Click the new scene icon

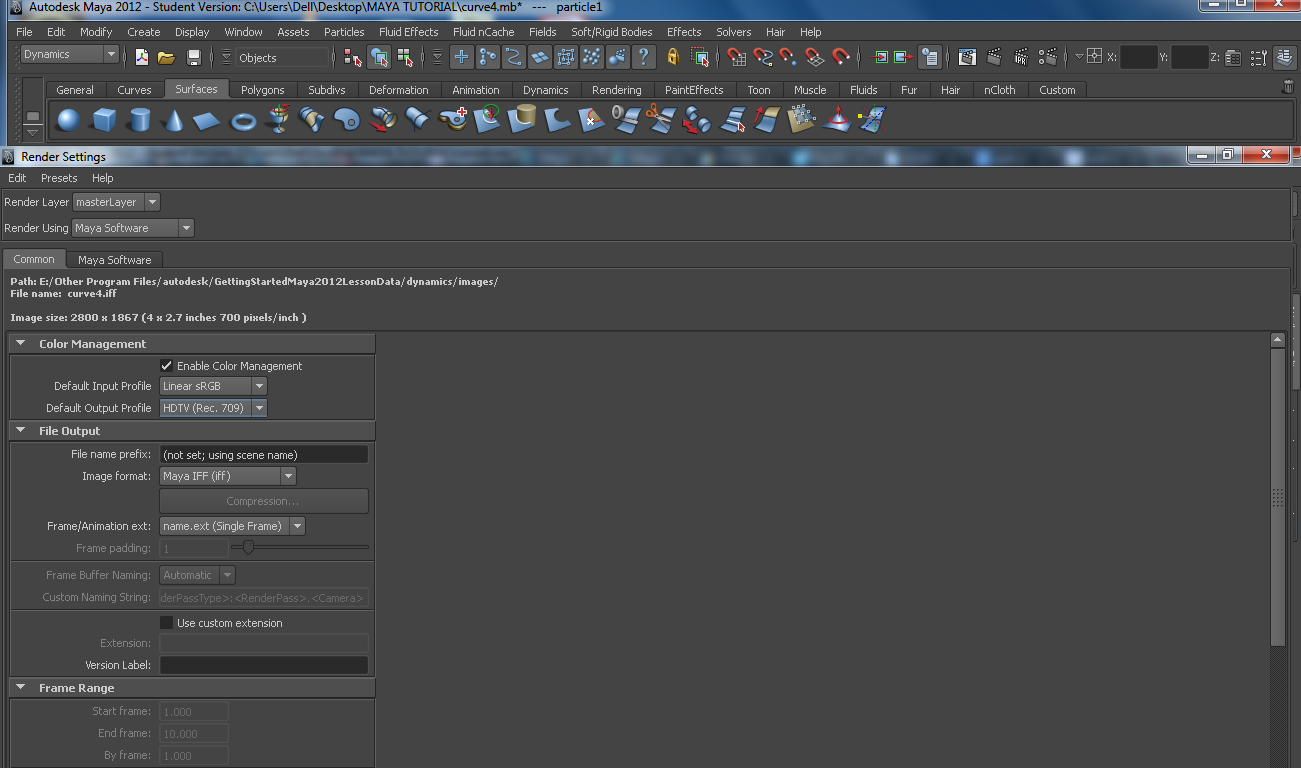pyautogui.click(x=142, y=57)
